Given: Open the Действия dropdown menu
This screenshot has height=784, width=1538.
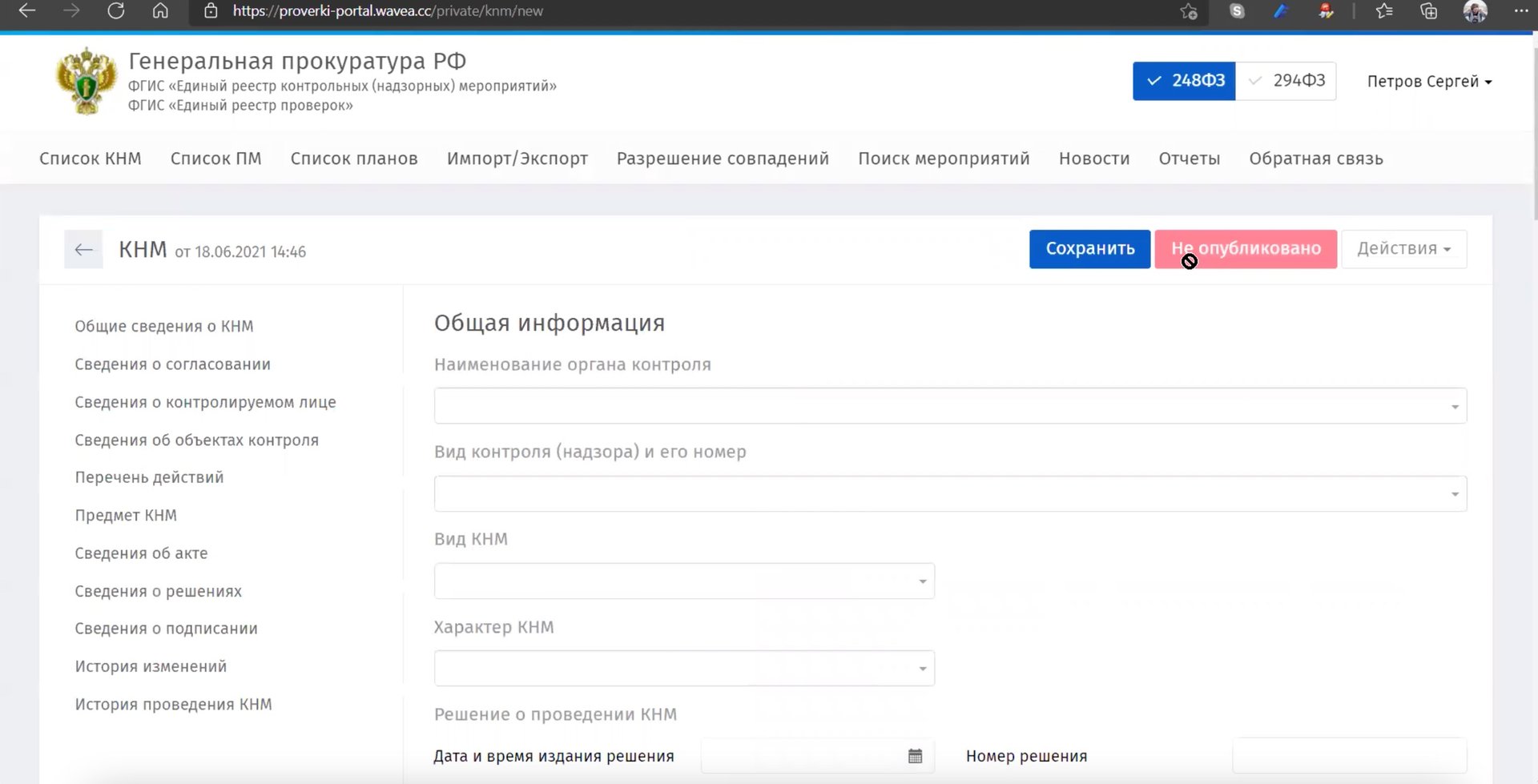Looking at the screenshot, I should pos(1403,248).
